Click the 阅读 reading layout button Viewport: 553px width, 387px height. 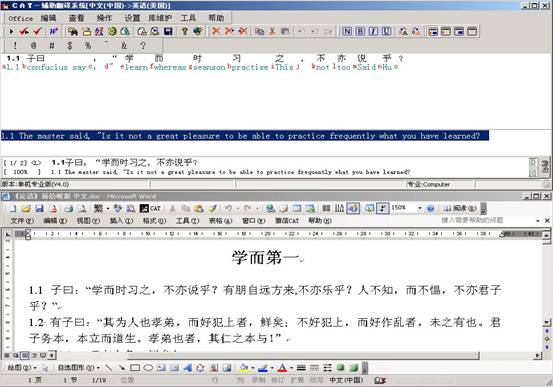[x=460, y=208]
